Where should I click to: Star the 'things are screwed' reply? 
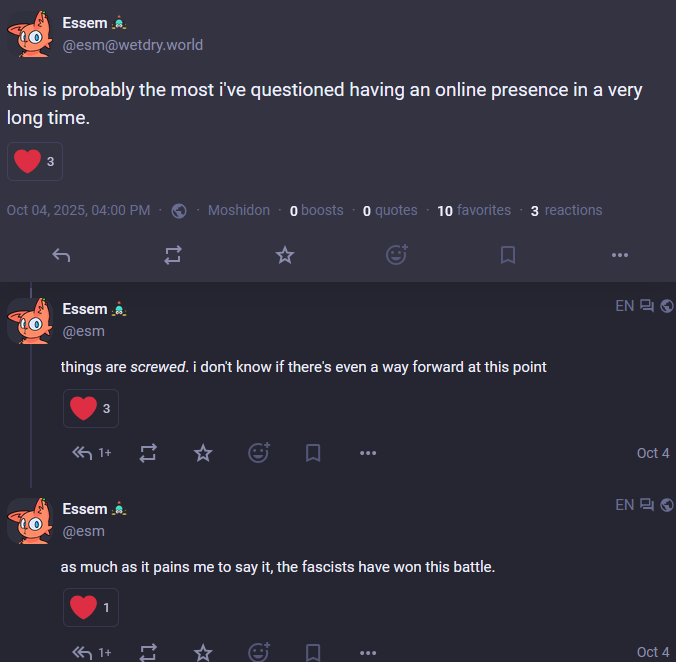point(203,453)
